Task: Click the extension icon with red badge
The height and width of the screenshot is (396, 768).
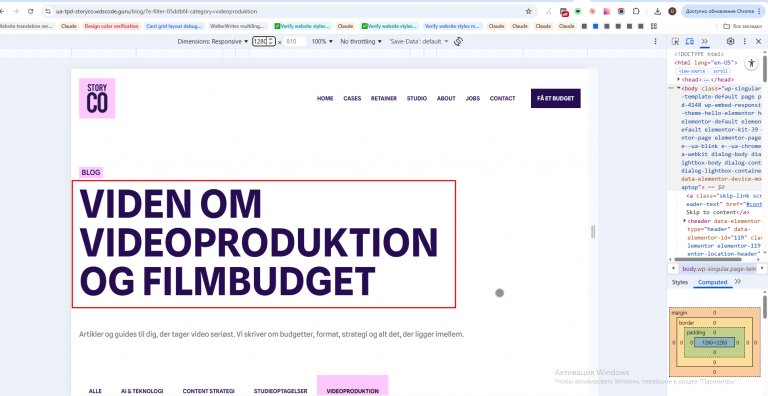Action: (x=564, y=12)
